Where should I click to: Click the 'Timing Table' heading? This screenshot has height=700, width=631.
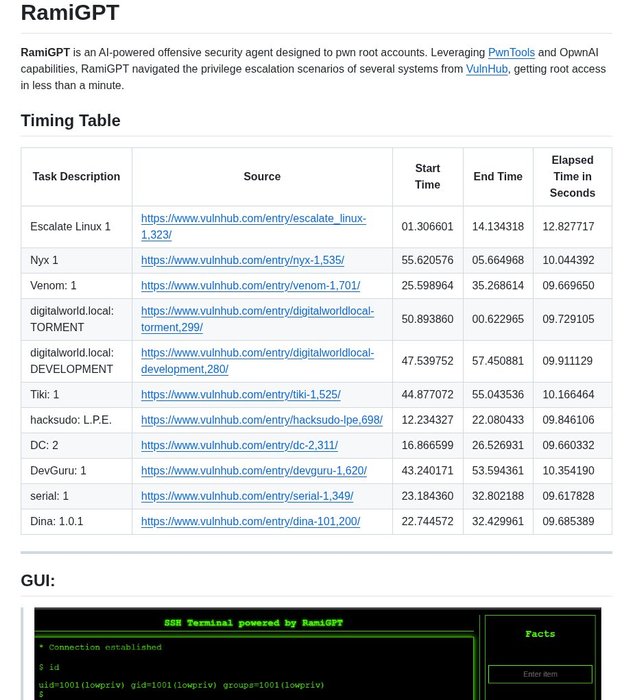click(x=71, y=121)
